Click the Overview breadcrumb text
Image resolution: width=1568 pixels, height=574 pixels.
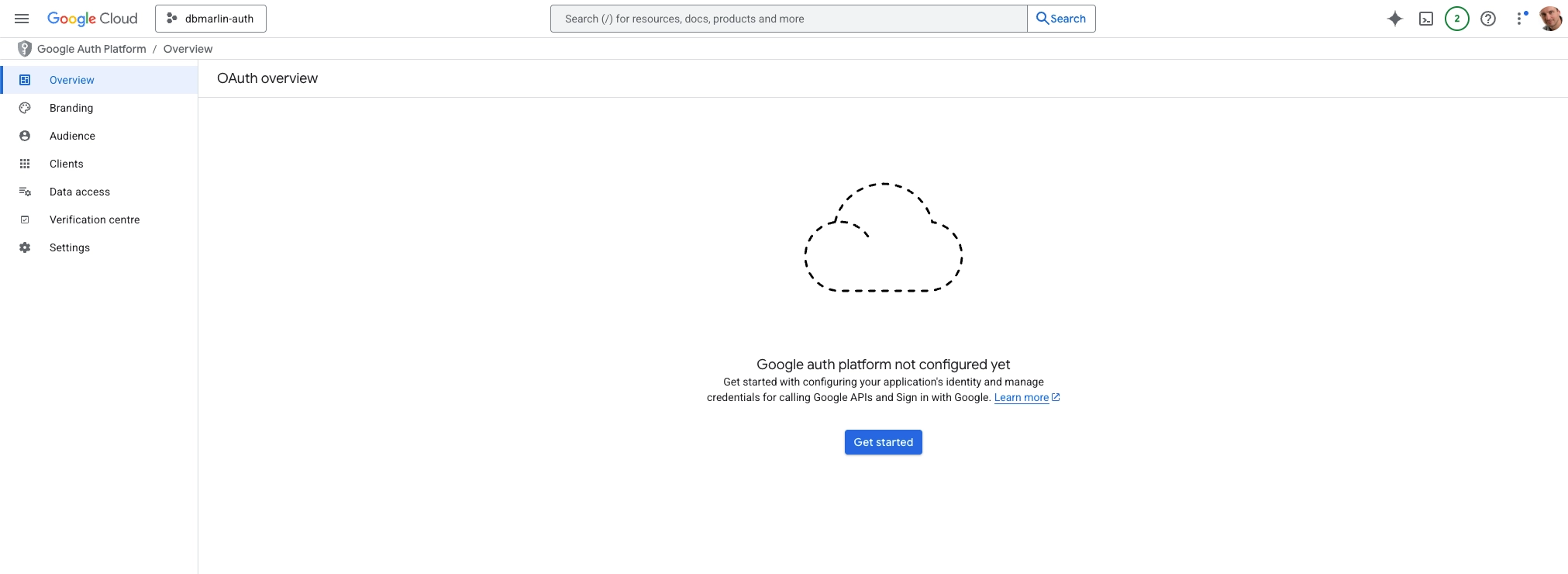[x=188, y=49]
